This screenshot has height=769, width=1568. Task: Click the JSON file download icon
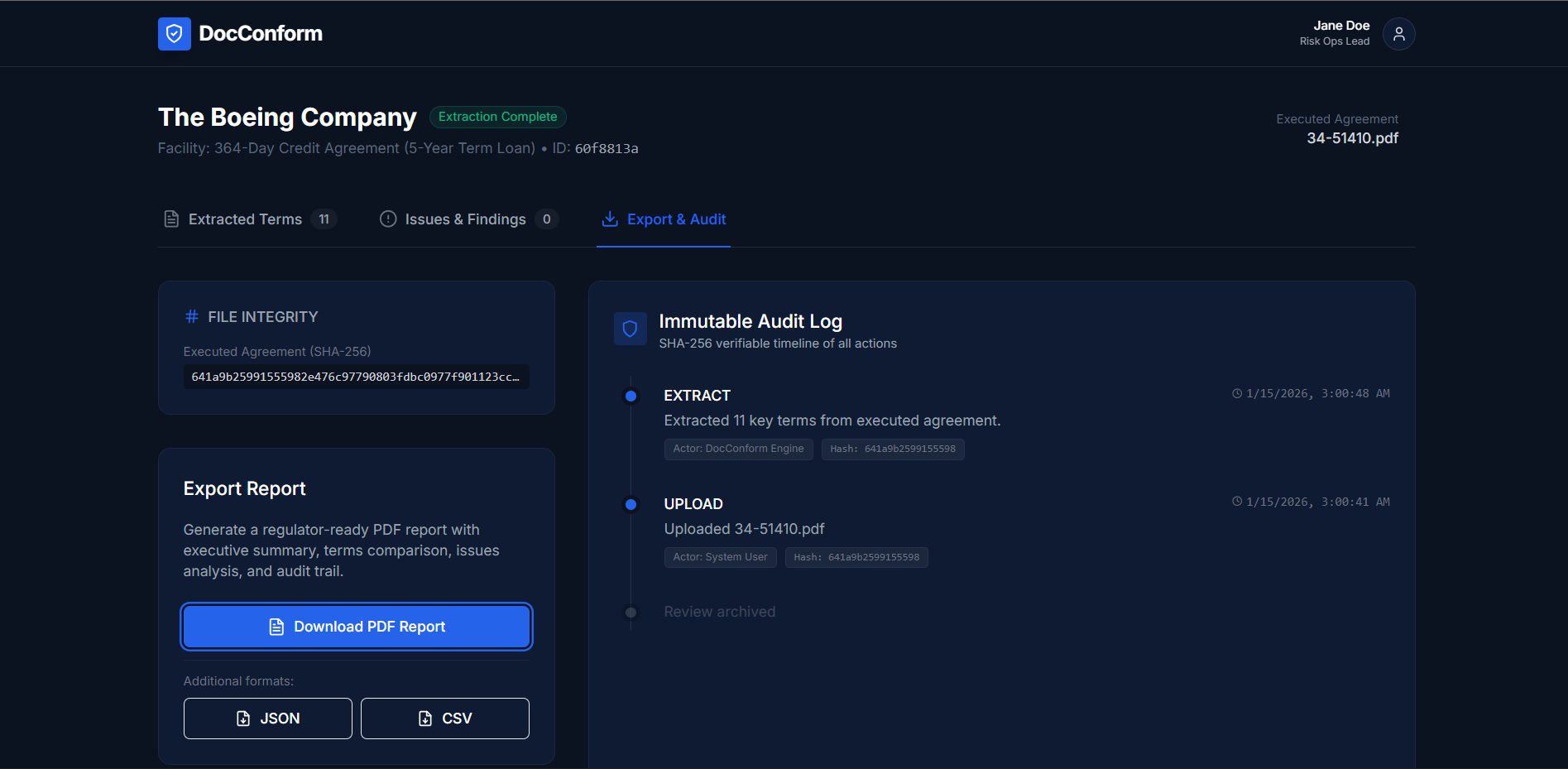pos(243,719)
